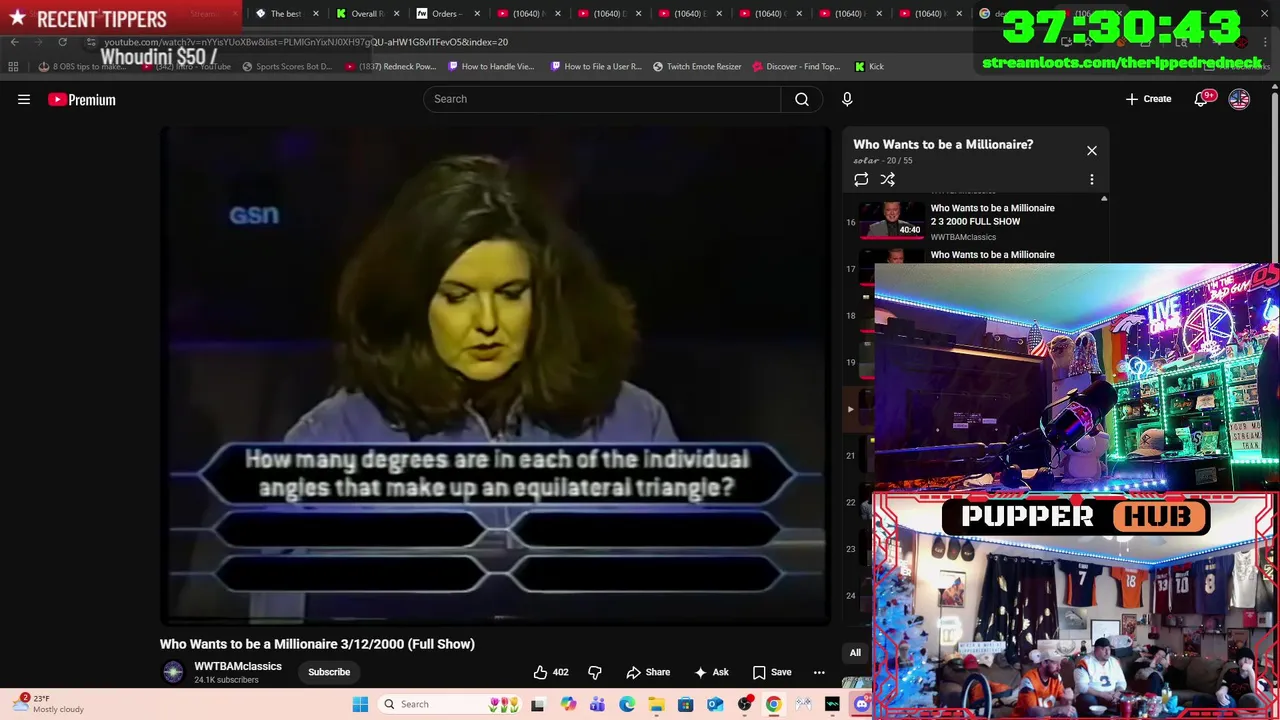Screen dimensions: 1280x720
Task: Click the Create button
Action: 1148,99
